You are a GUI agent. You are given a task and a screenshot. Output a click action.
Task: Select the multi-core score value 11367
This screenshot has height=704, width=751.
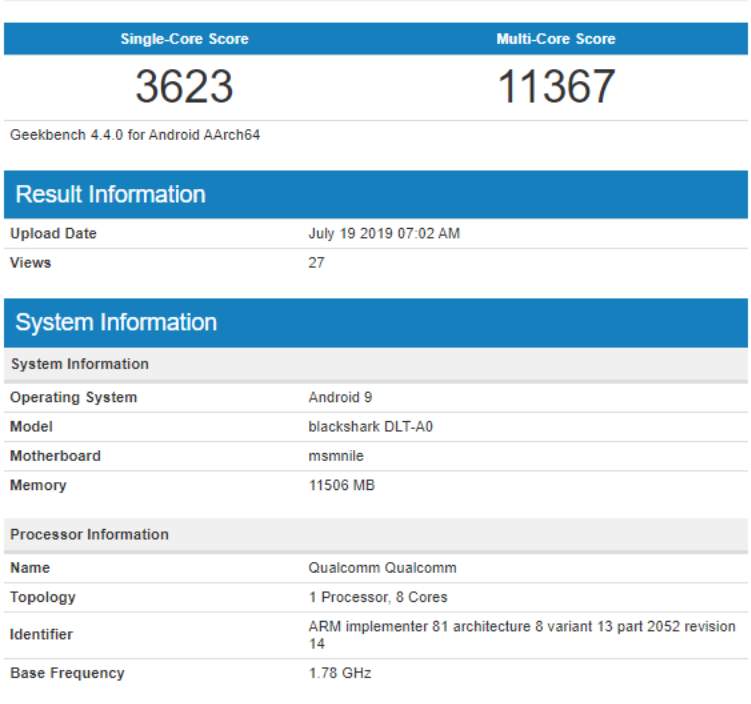[555, 87]
